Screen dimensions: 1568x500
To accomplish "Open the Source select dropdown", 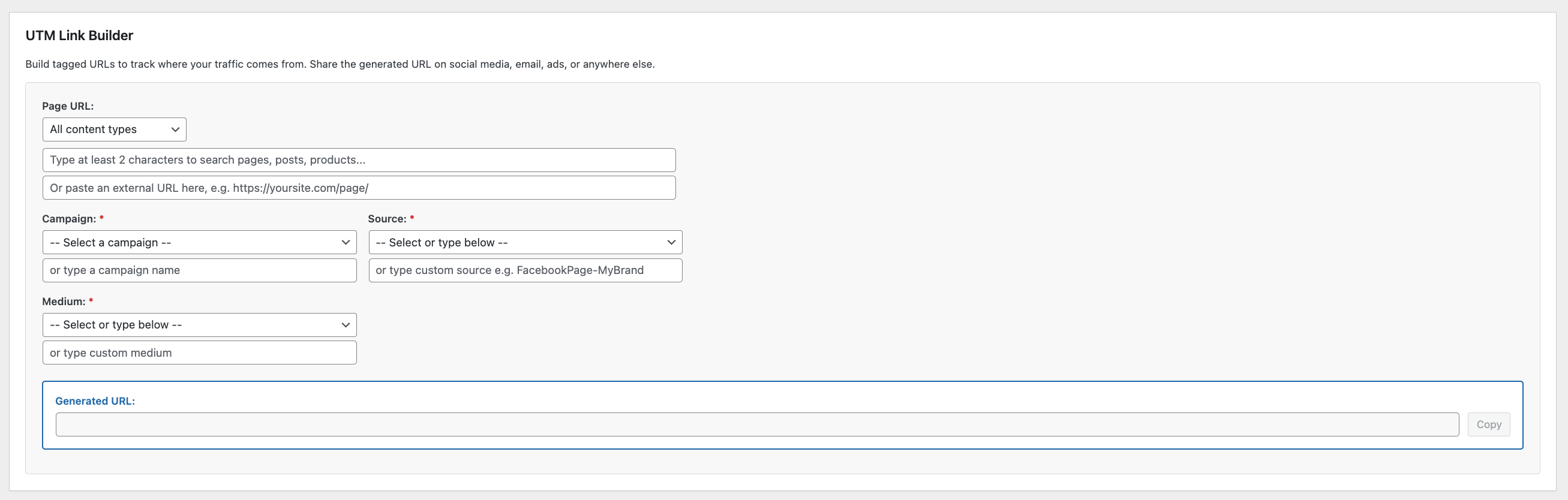I will (x=525, y=243).
